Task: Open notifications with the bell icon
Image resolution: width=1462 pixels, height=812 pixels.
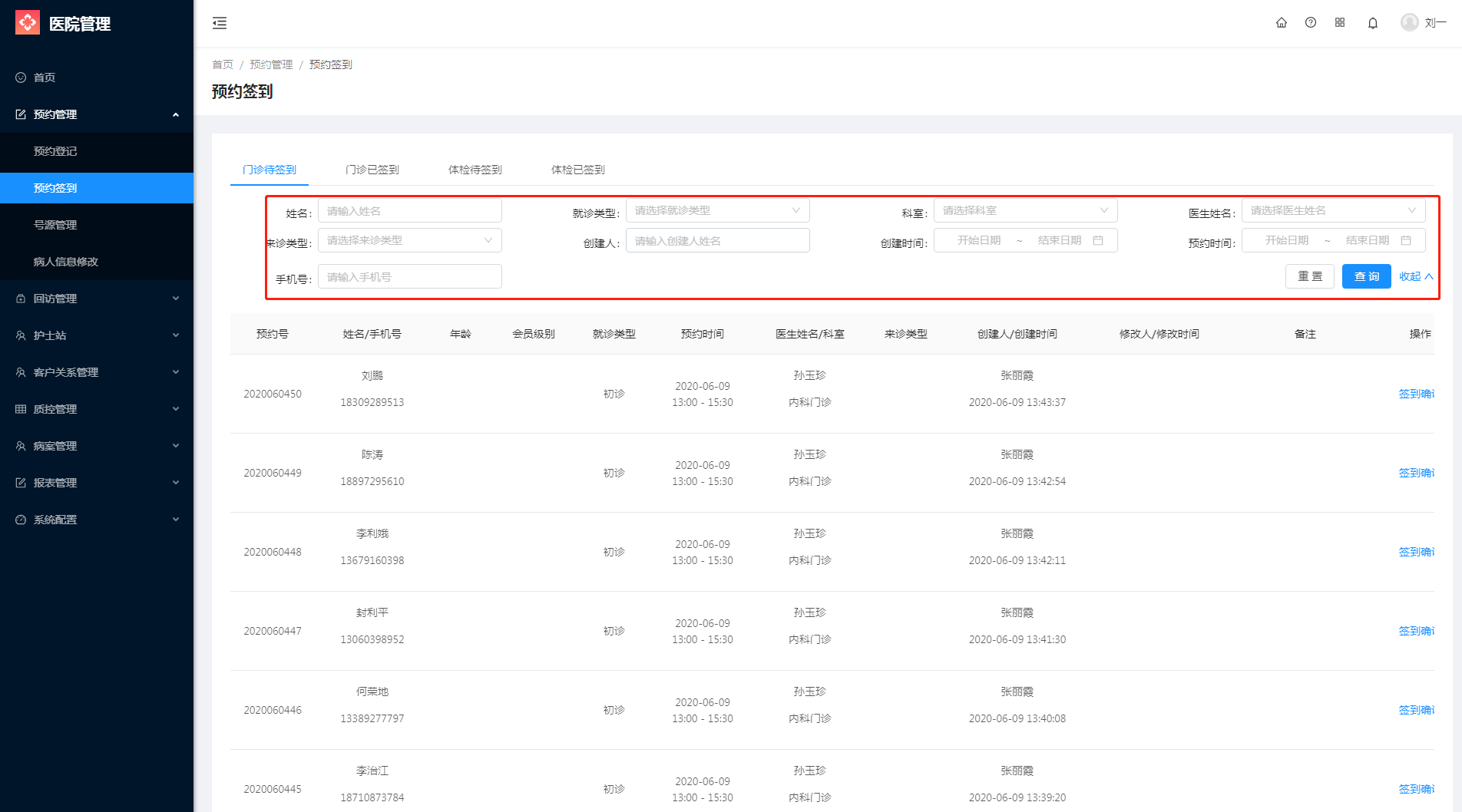Action: click(1373, 23)
